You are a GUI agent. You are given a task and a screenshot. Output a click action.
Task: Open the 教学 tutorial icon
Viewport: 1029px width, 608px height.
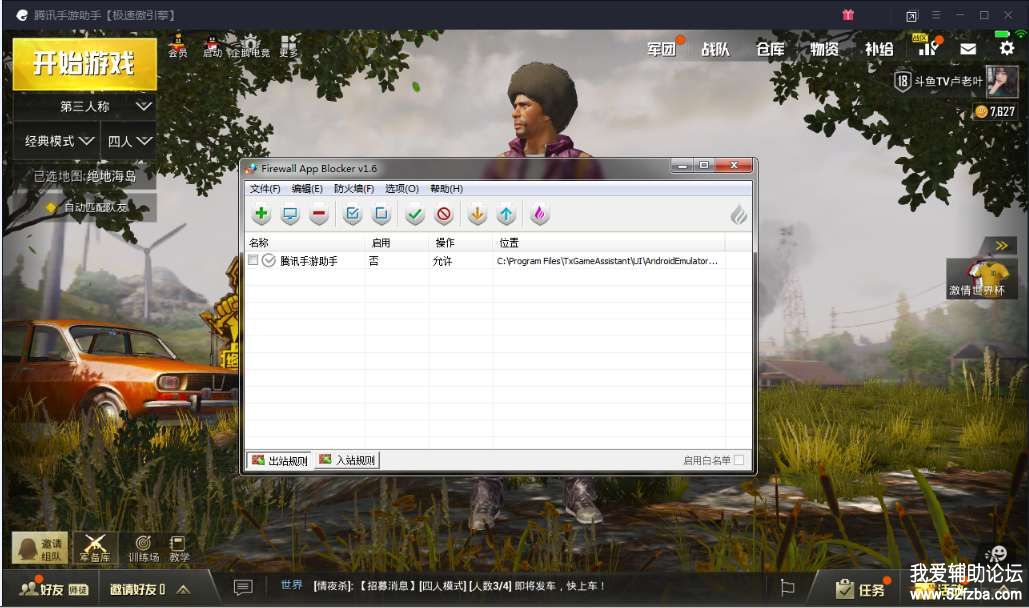(178, 549)
